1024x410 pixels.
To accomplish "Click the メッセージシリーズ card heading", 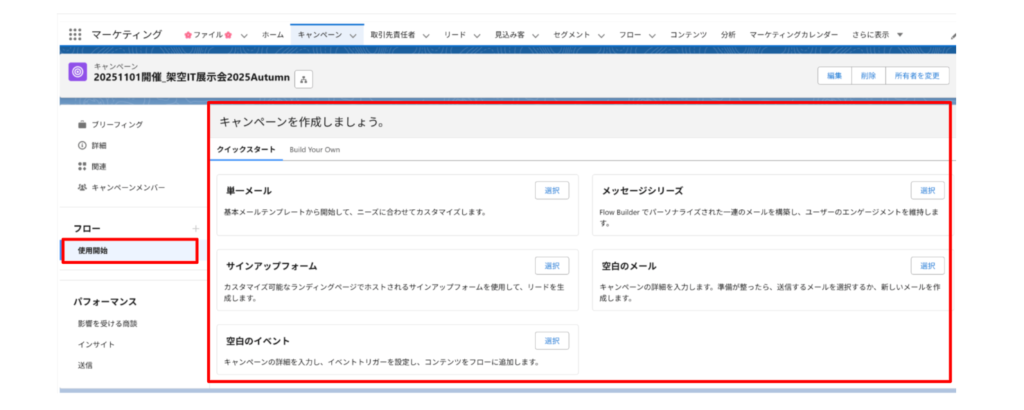I will pos(643,191).
